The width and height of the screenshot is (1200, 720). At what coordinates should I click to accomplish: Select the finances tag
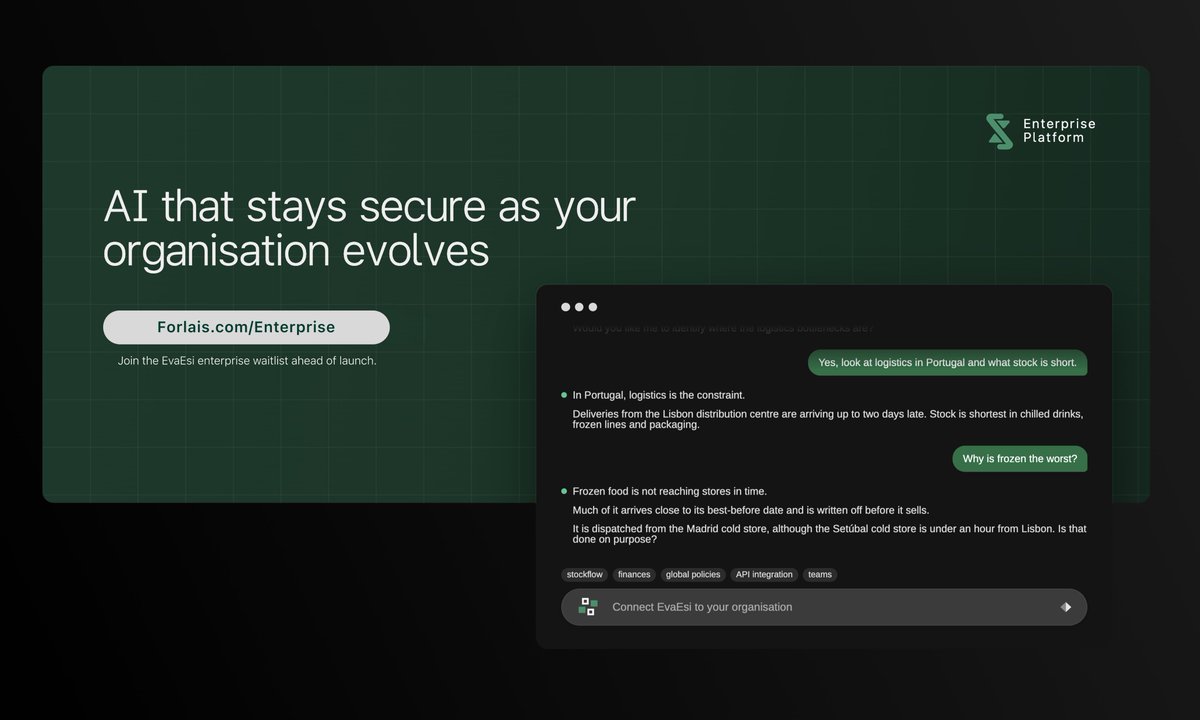coord(634,575)
